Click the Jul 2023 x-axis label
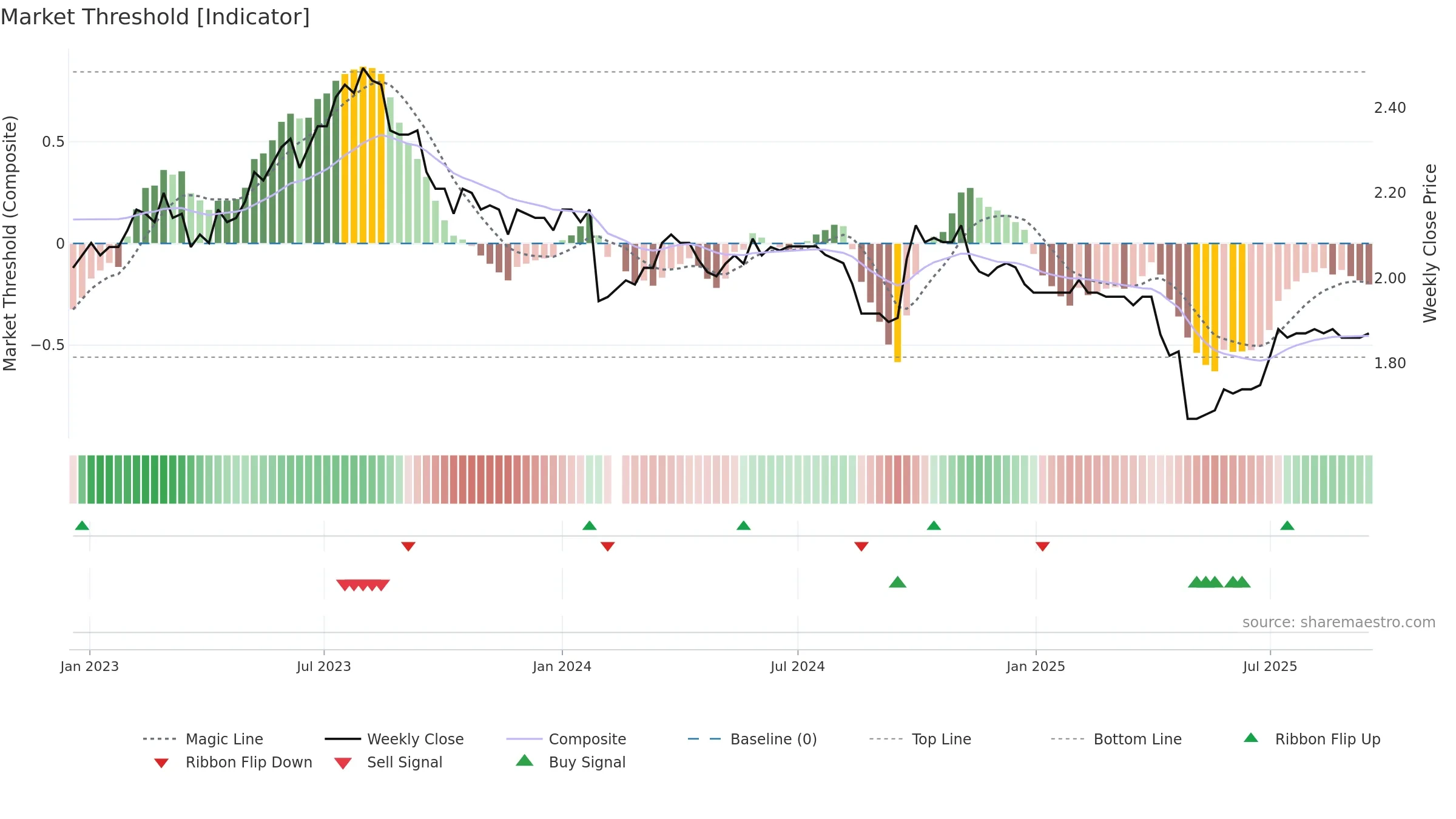The image size is (1456, 819). point(324,667)
